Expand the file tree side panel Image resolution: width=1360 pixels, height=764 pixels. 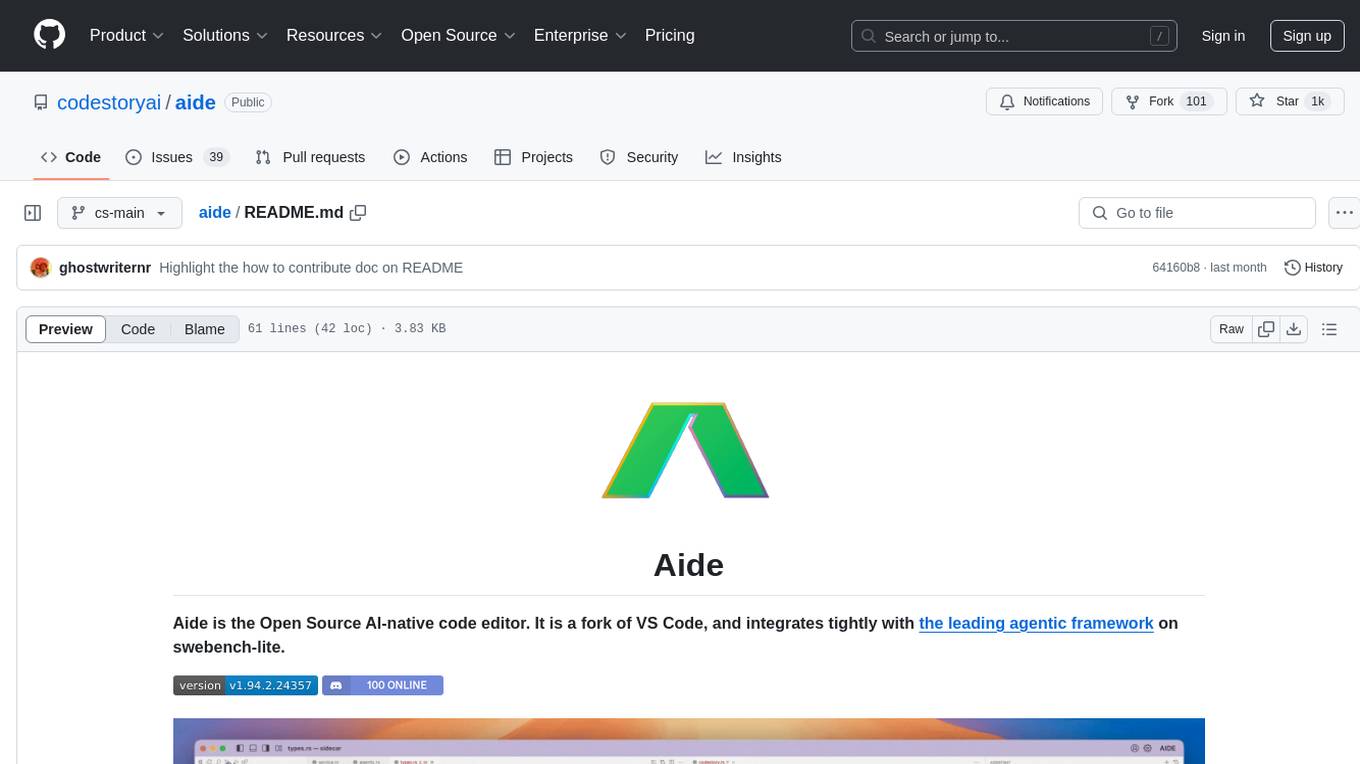(x=33, y=213)
